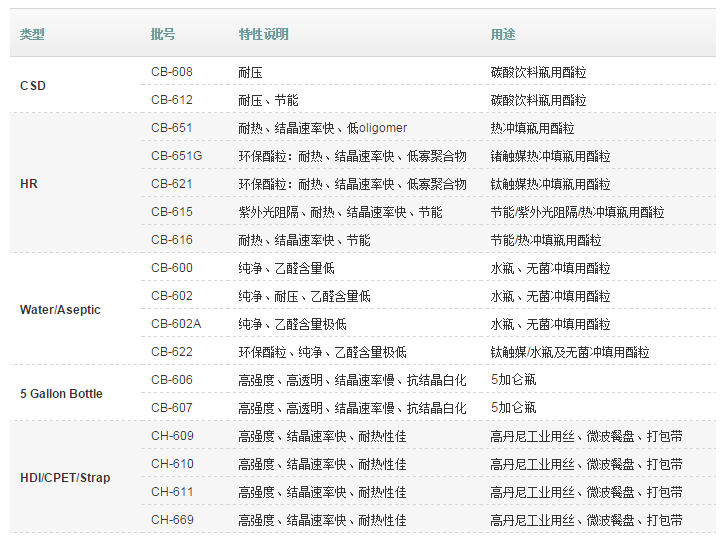Click batch number CB-608
This screenshot has height=540, width=720.
172,72
